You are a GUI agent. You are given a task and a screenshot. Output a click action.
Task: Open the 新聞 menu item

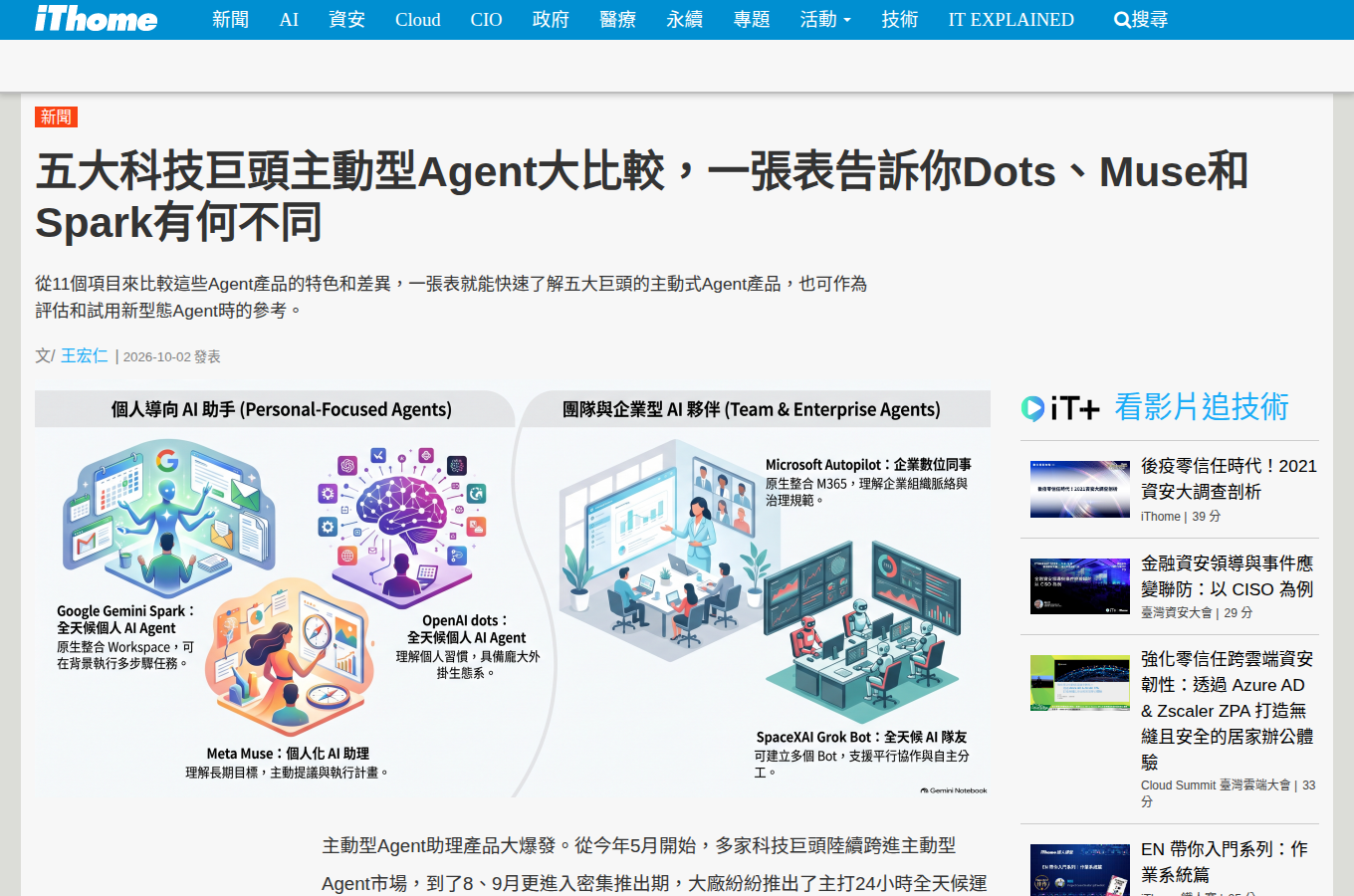pos(230,19)
